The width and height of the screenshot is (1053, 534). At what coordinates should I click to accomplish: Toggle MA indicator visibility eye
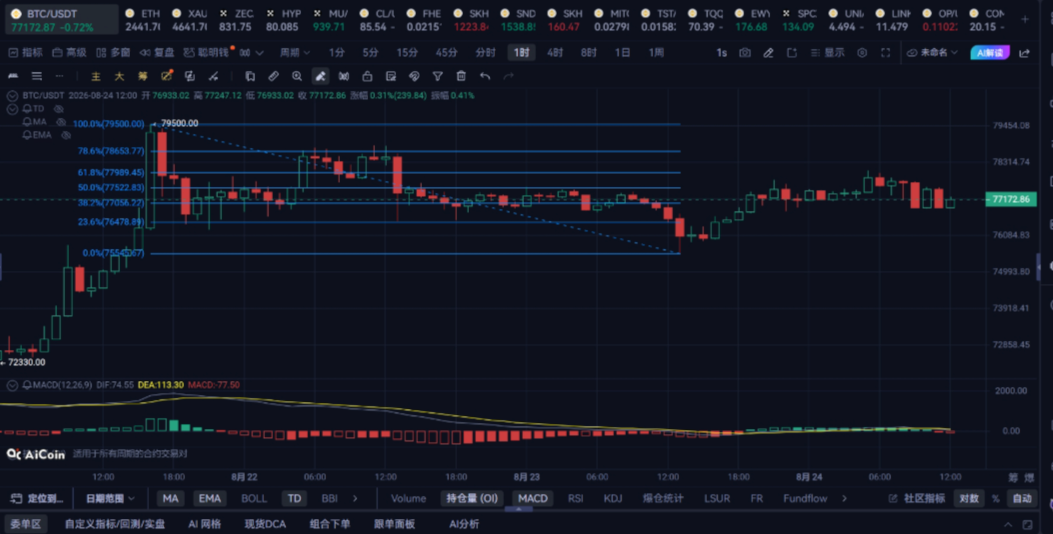click(x=61, y=122)
